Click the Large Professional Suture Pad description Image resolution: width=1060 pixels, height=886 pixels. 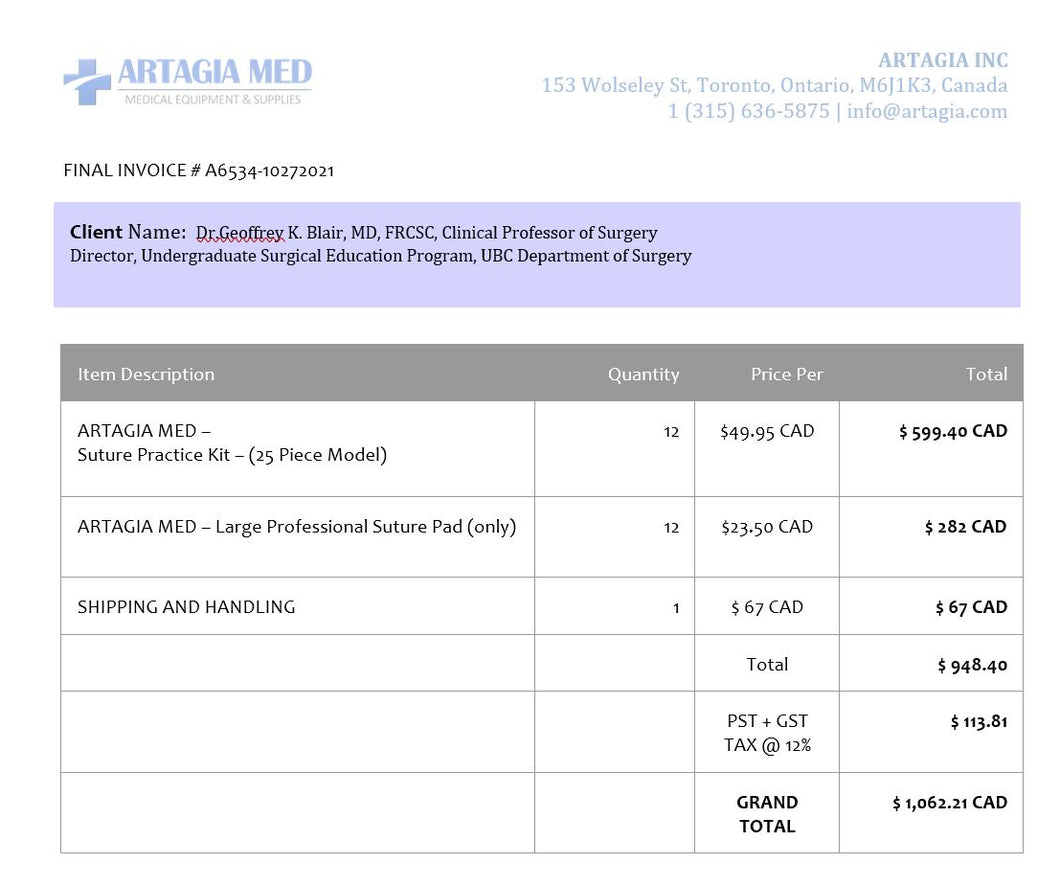(297, 526)
